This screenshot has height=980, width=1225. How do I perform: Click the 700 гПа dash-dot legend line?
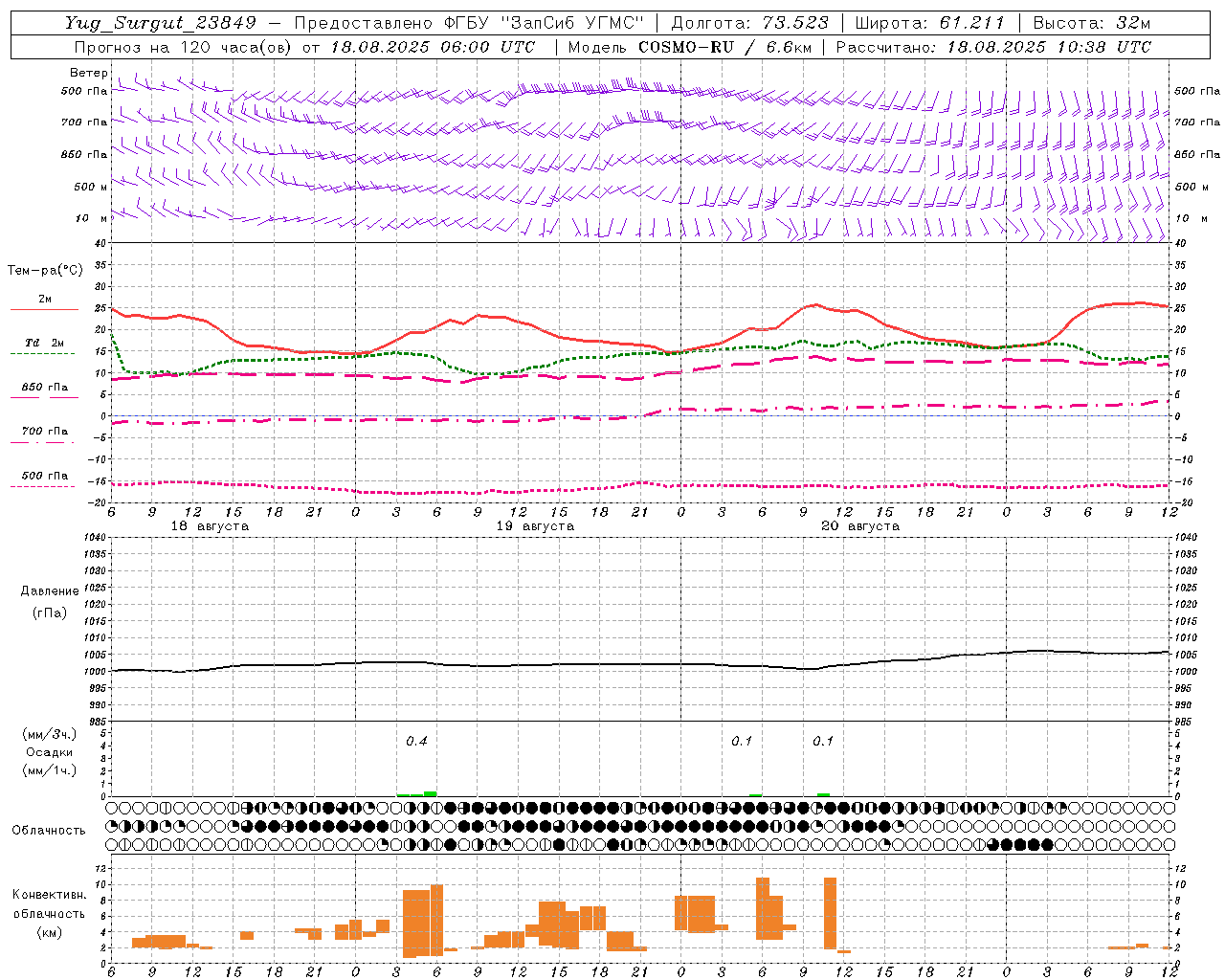tap(42, 442)
